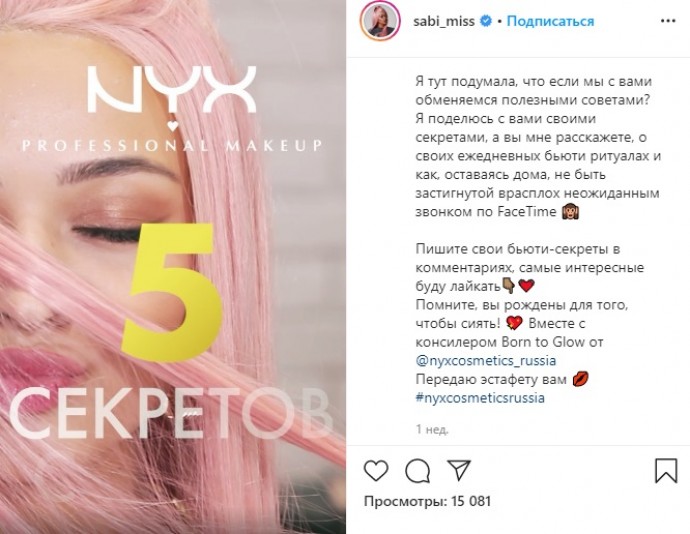The height and width of the screenshot is (534, 690).
Task: Click the NYX logo in the video
Action: click(172, 89)
